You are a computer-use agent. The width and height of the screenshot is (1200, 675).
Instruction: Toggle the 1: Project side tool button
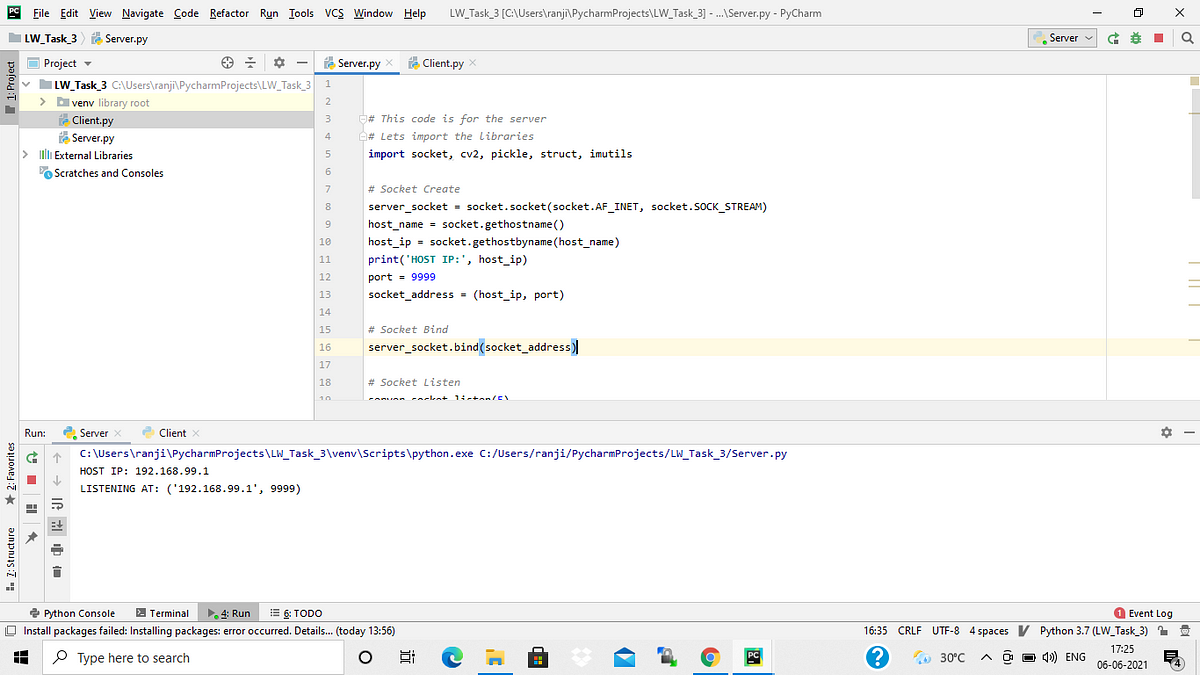pyautogui.click(x=10, y=86)
